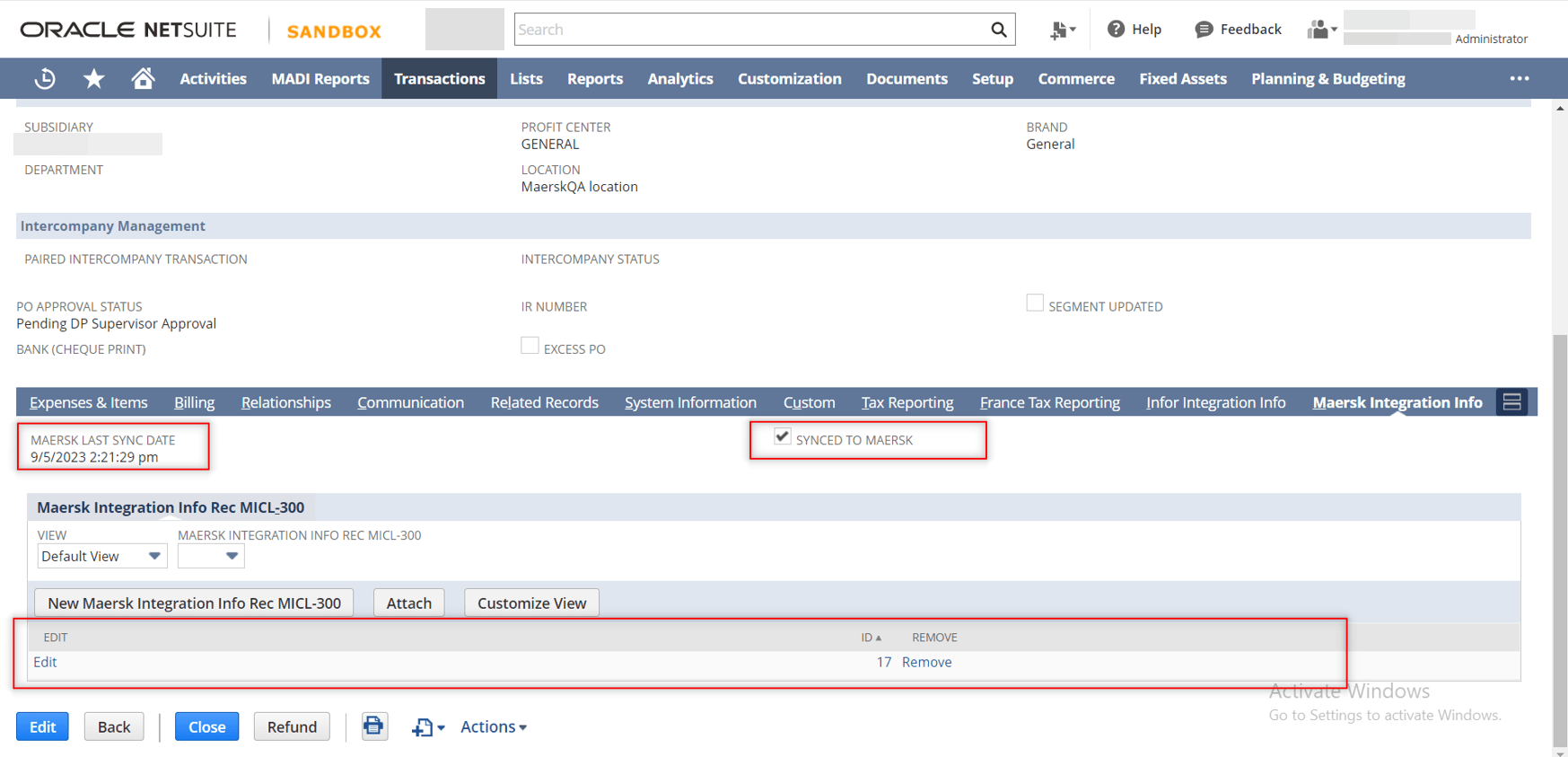
Task: Expand the Actions menu
Action: point(494,726)
